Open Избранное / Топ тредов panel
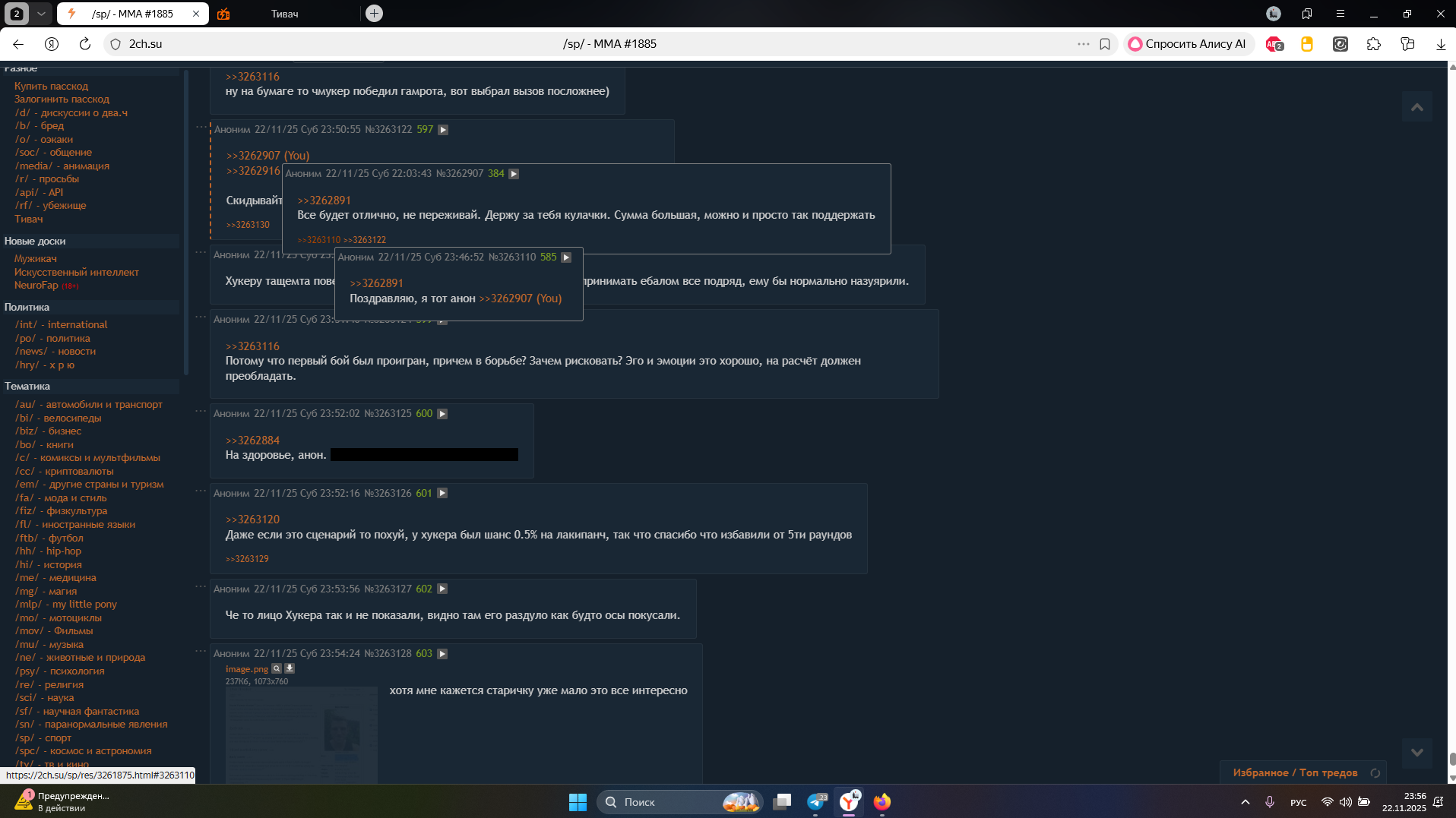Viewport: 1456px width, 818px height. pyautogui.click(x=1295, y=772)
